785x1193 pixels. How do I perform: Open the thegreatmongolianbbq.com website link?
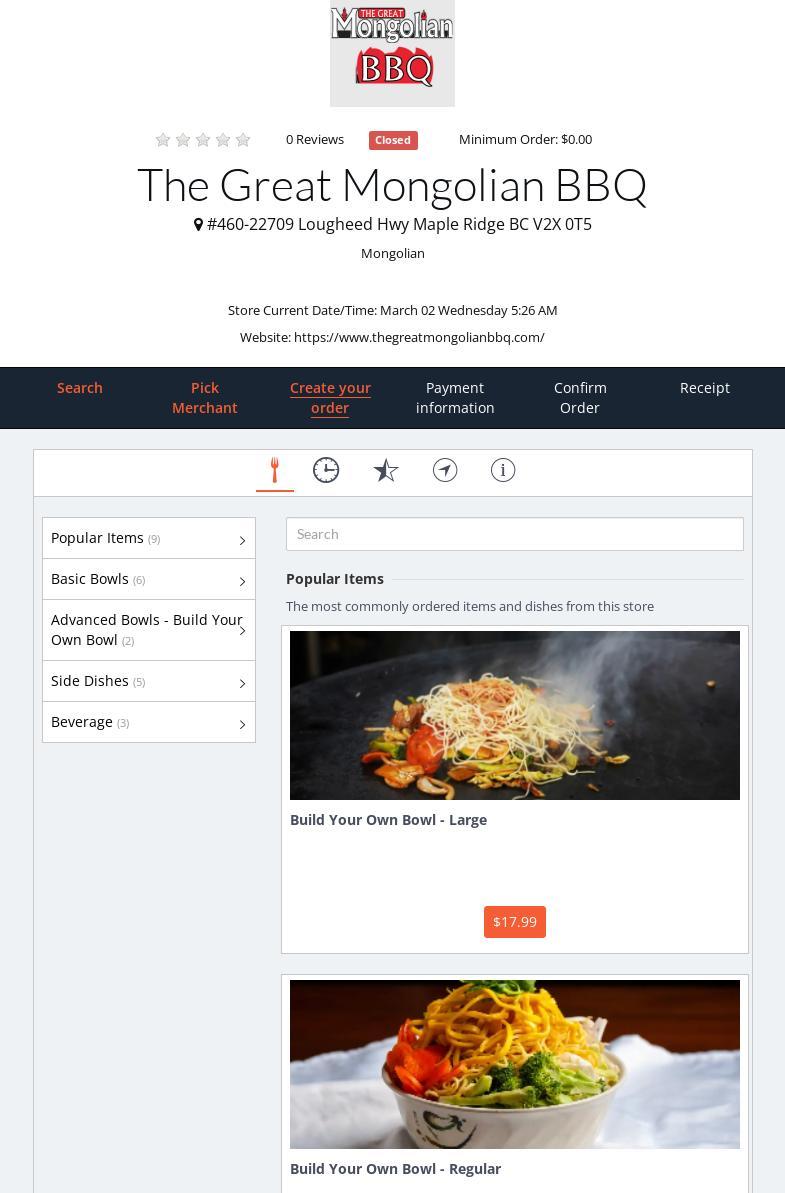coord(419,338)
